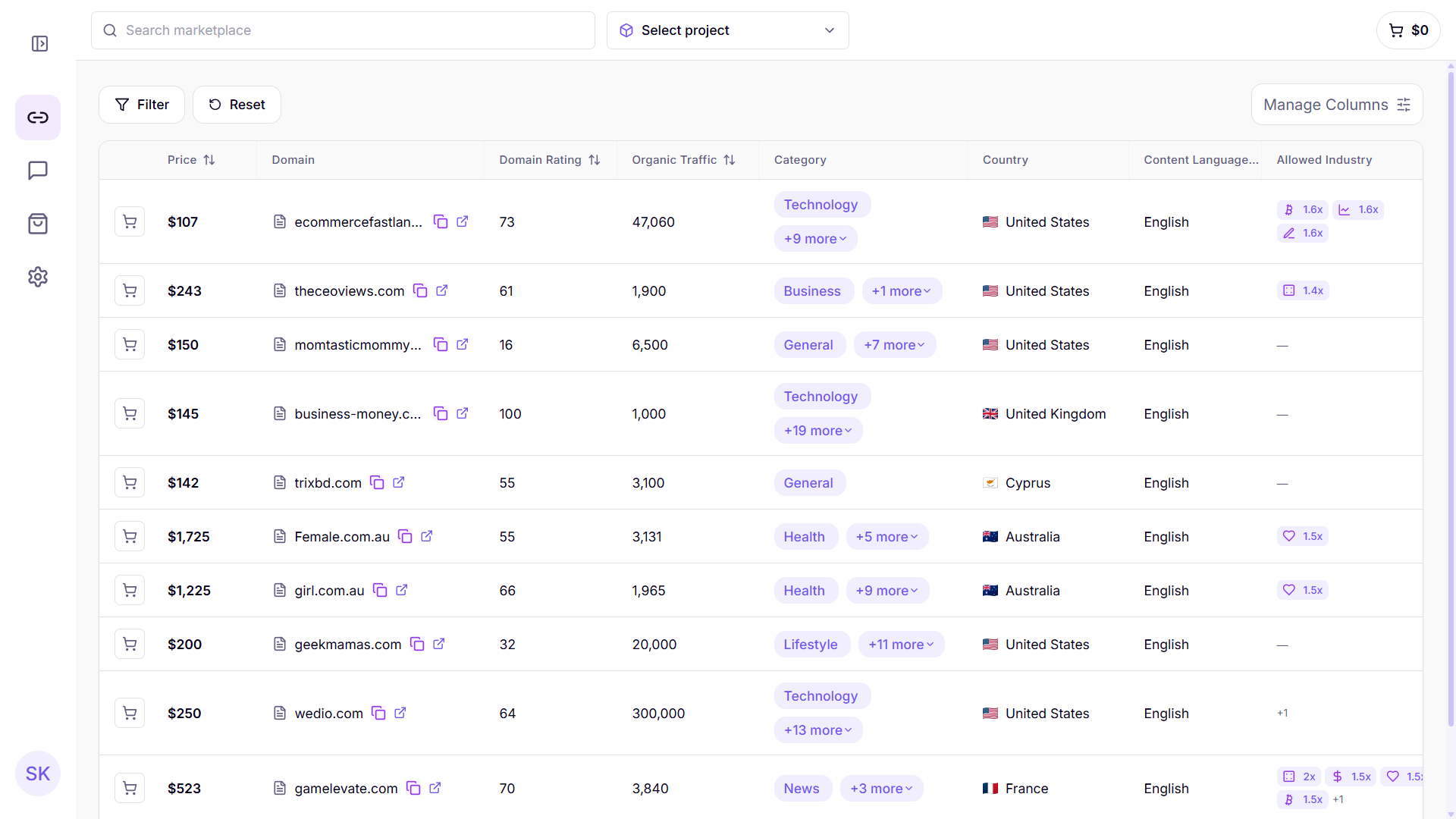Open business-money.com in a new tab
Image resolution: width=1456 pixels, height=819 pixels.
463,413
